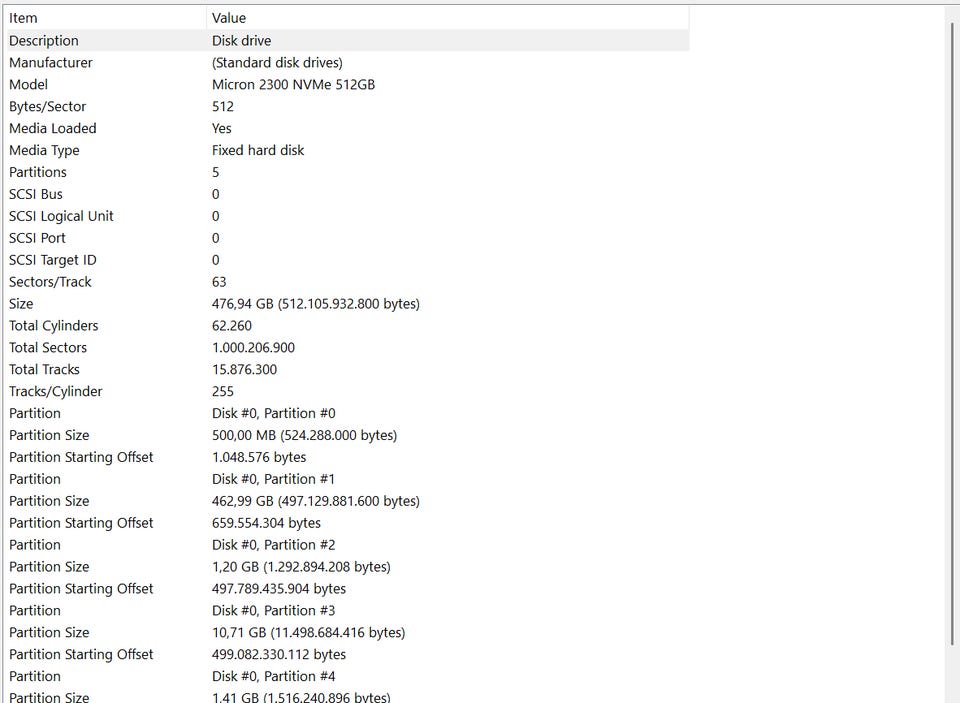Sort by the Item column header
Image resolution: width=960 pixels, height=703 pixels.
(x=106, y=18)
